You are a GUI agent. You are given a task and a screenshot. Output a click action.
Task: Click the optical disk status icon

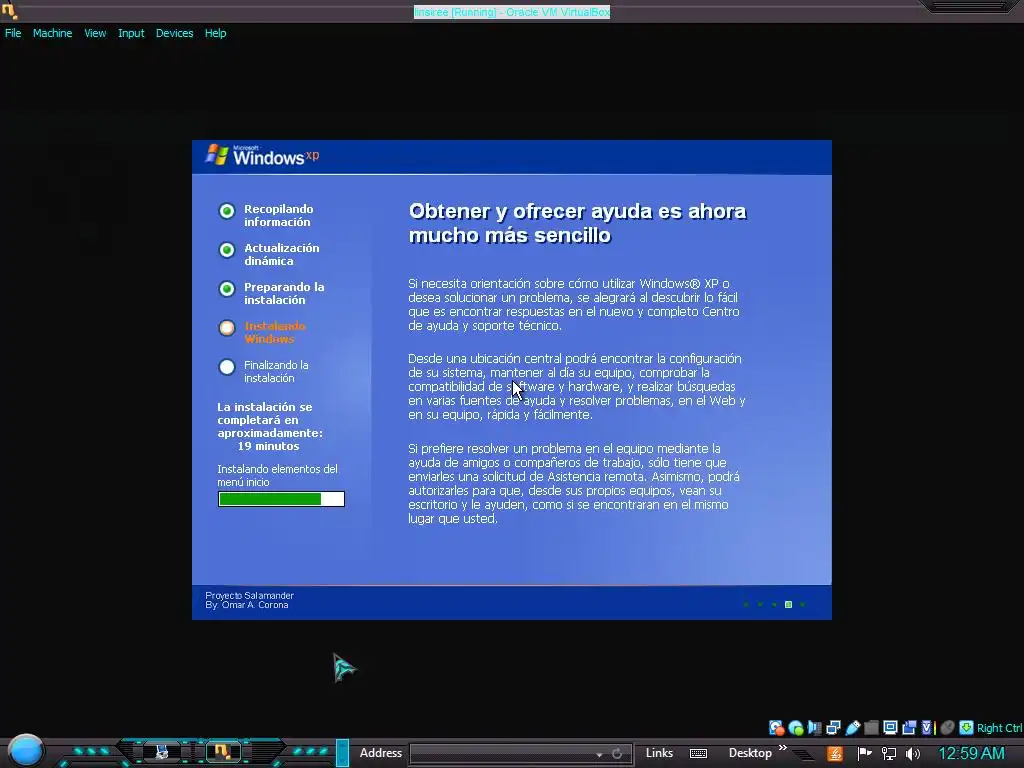pyautogui.click(x=795, y=728)
